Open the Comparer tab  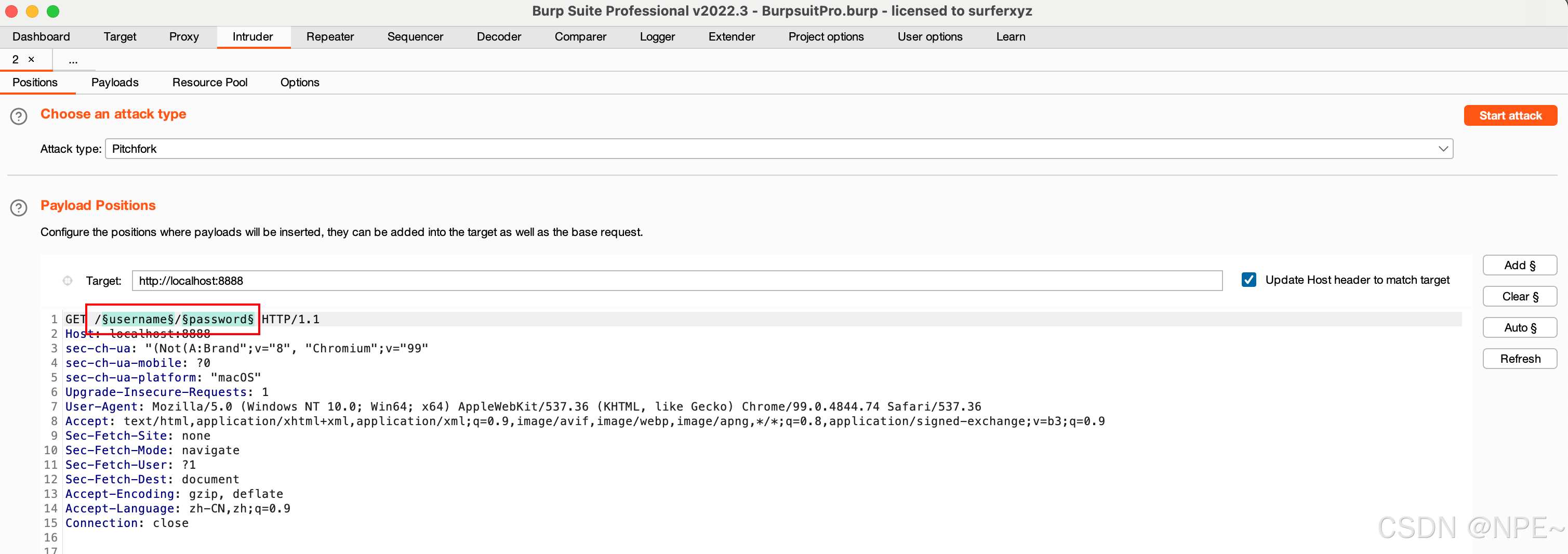click(x=580, y=36)
